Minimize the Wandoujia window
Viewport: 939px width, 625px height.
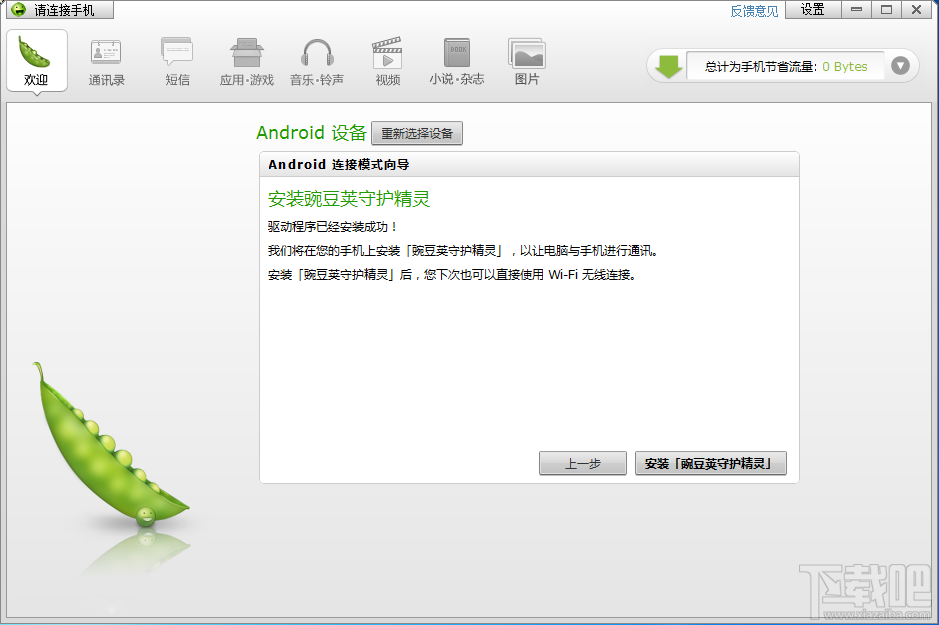856,10
